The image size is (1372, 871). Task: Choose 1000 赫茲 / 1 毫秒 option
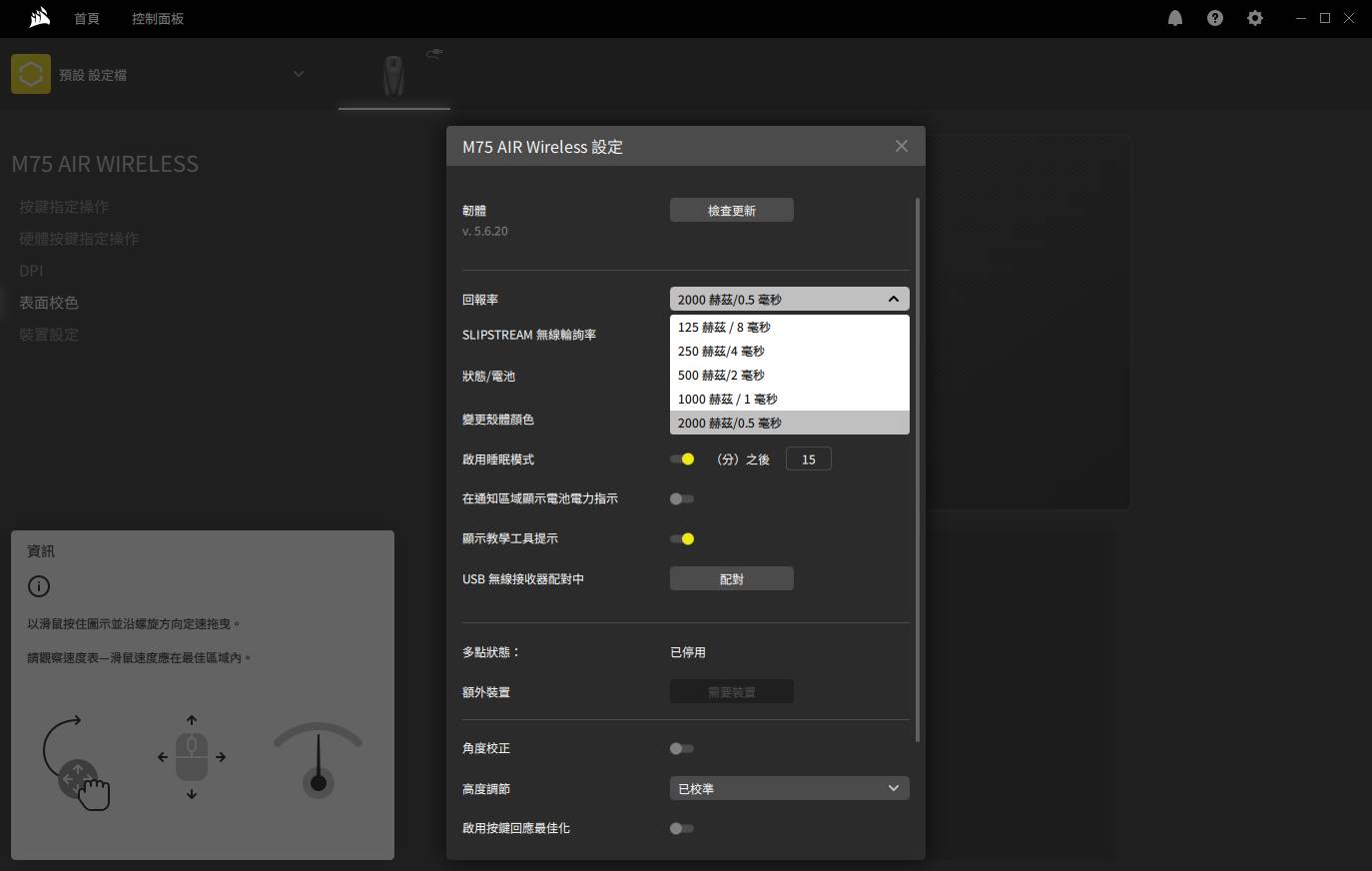tap(790, 399)
